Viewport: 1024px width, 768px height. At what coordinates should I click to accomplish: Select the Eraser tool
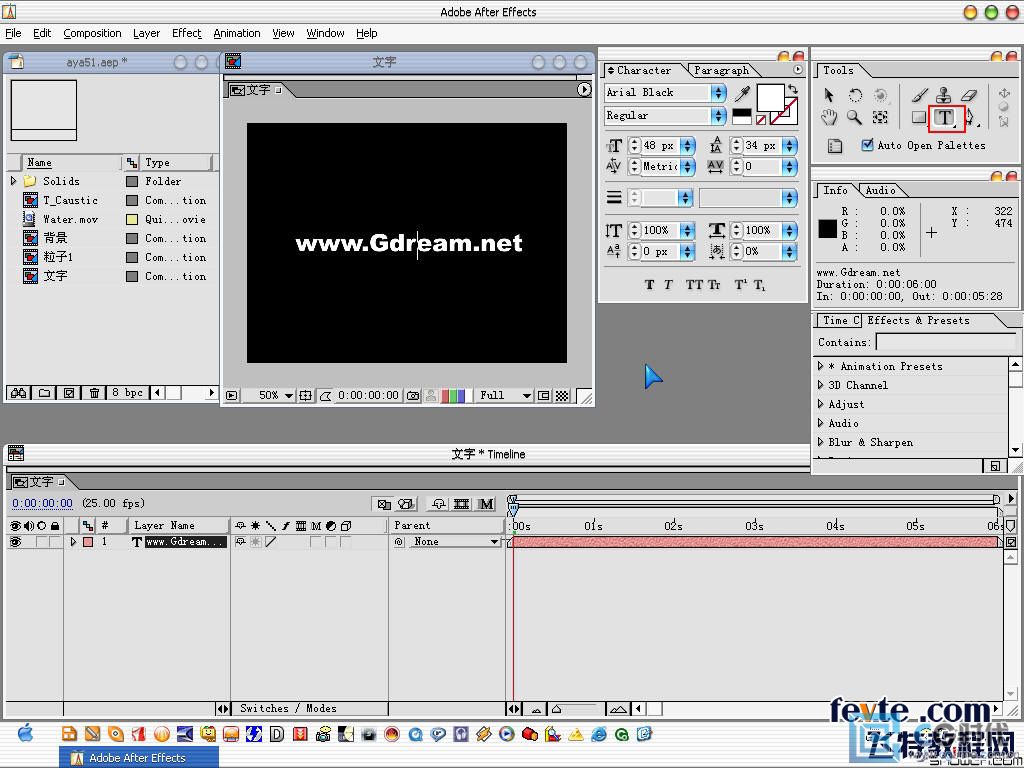969,95
